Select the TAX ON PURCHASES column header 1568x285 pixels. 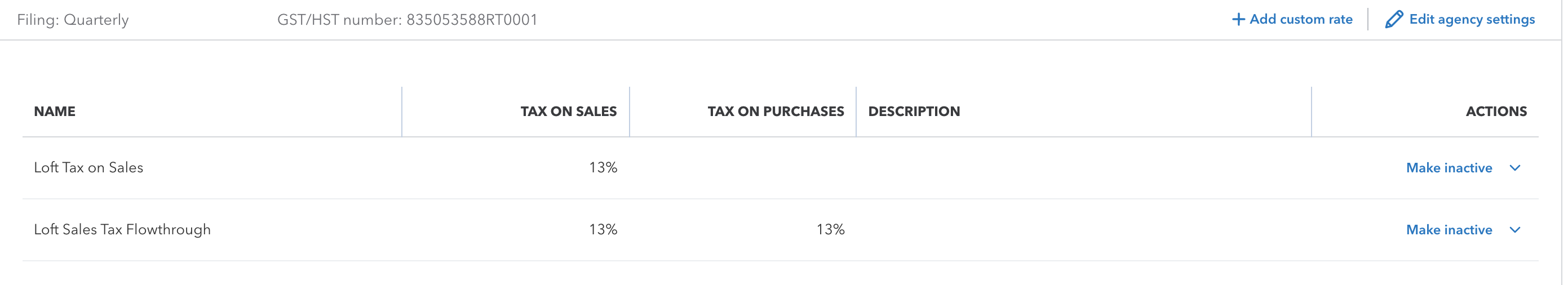tap(776, 111)
